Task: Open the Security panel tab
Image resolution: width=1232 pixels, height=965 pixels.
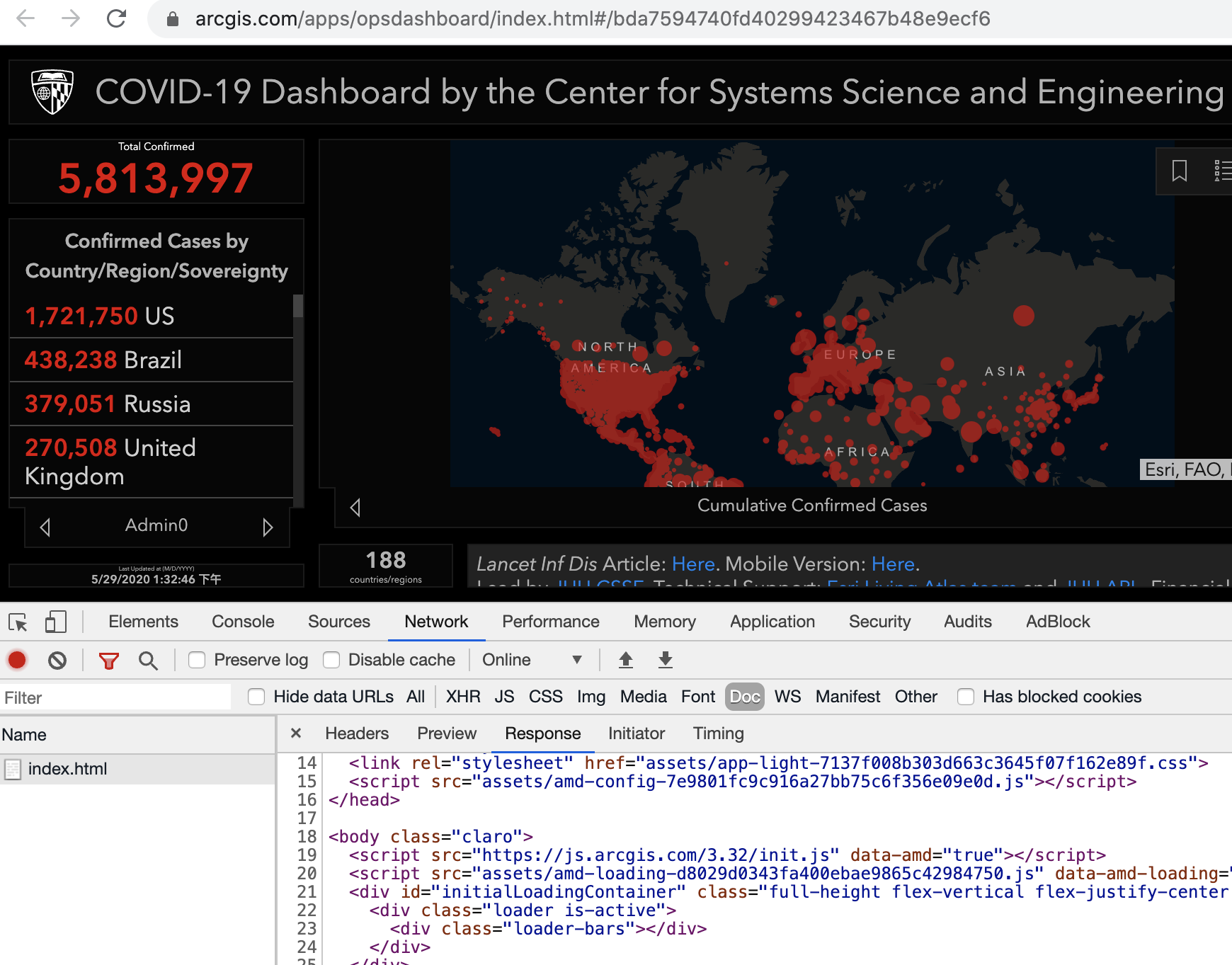Action: click(880, 622)
